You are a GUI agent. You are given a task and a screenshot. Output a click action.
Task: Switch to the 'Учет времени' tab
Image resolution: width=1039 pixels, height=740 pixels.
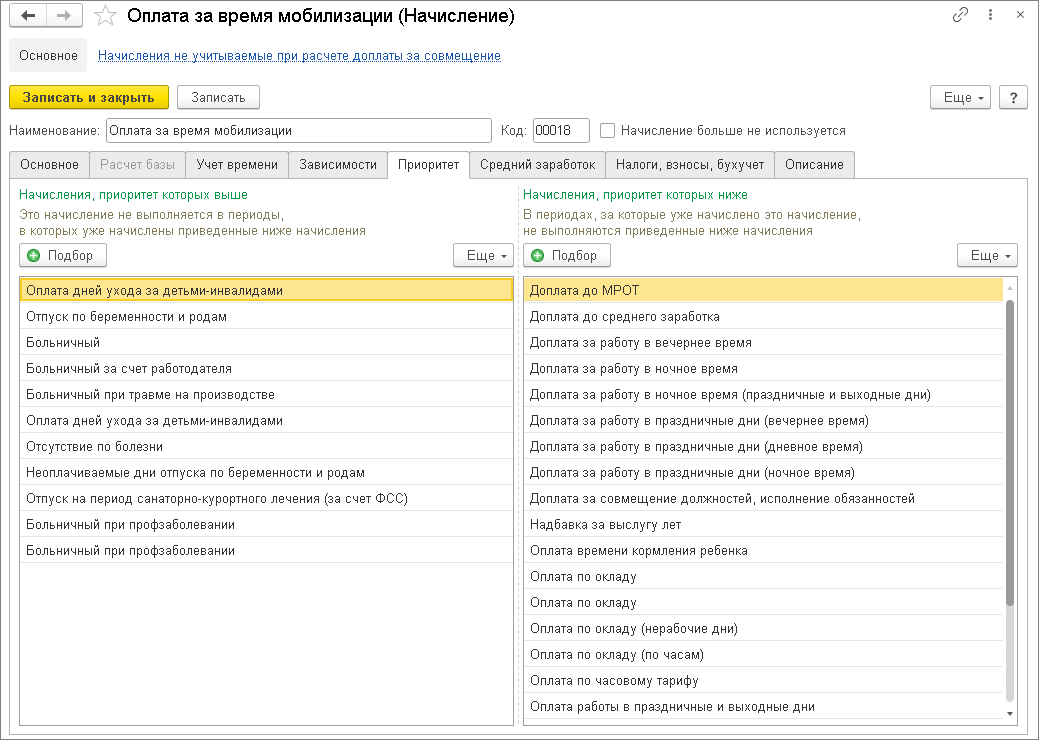237,164
